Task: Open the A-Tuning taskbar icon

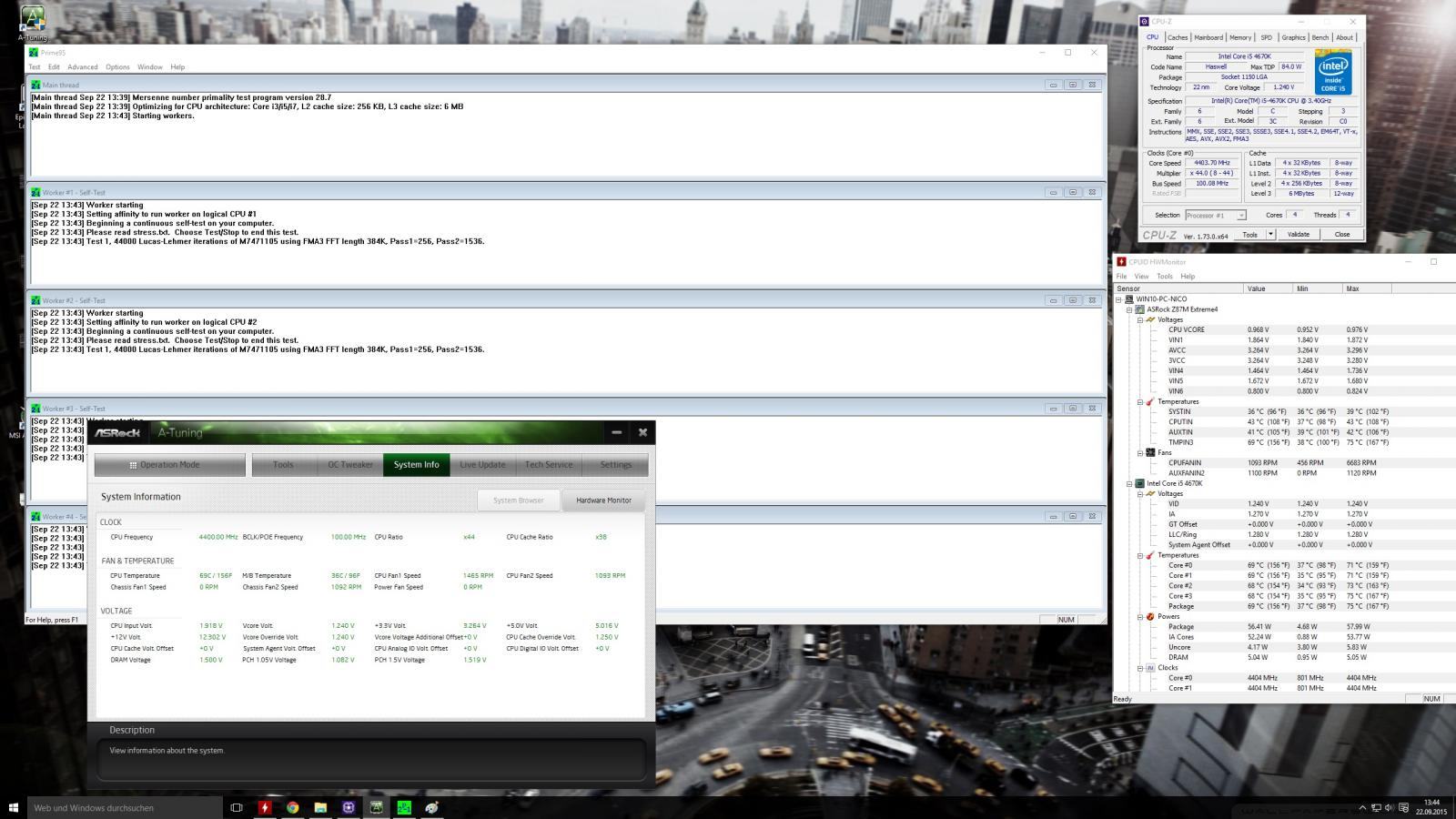Action: click(x=376, y=807)
